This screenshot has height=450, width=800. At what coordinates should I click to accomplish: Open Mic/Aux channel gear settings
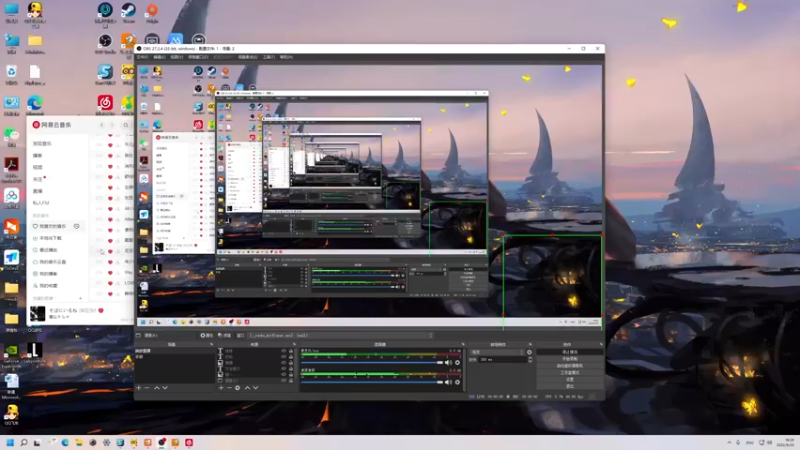[457, 362]
